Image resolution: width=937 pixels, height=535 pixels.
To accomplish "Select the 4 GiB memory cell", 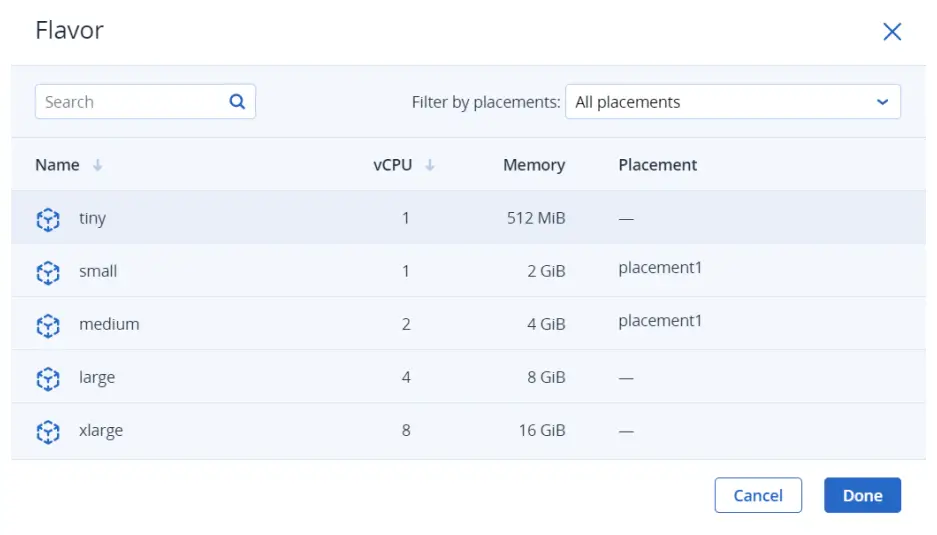I will pos(546,324).
